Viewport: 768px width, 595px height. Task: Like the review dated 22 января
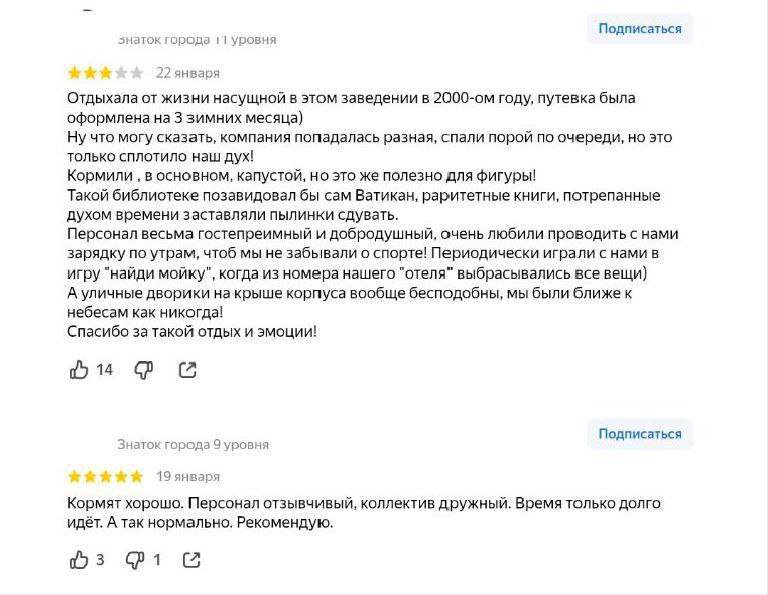point(79,370)
